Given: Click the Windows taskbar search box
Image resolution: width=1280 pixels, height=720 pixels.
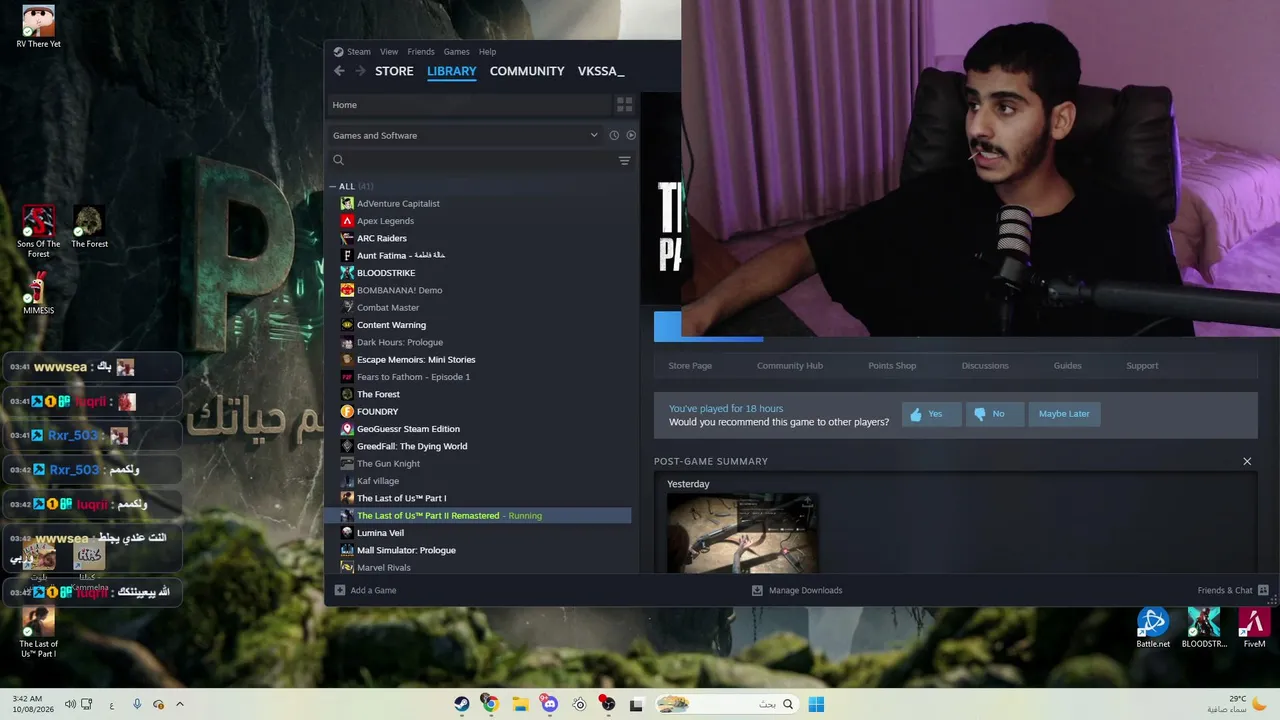Looking at the screenshot, I should tap(727, 704).
